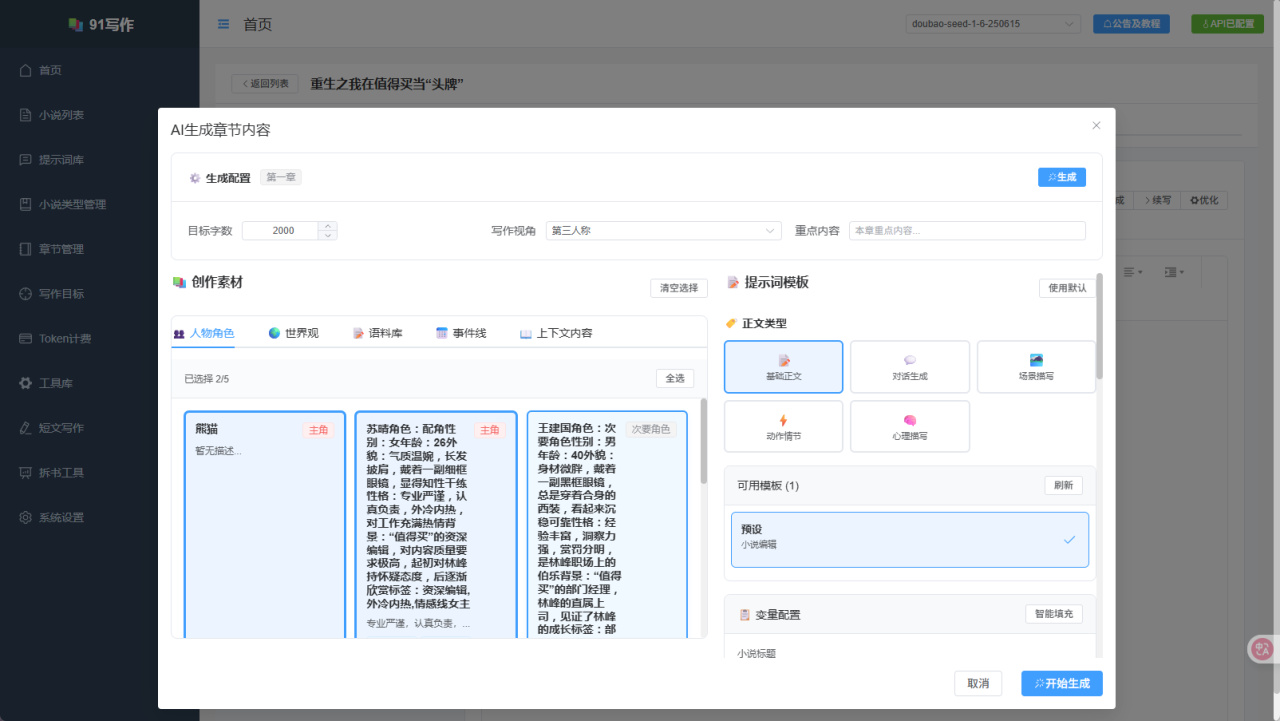Image resolution: width=1280 pixels, height=721 pixels.
Task: Click the 清空选择 button
Action: click(x=679, y=288)
